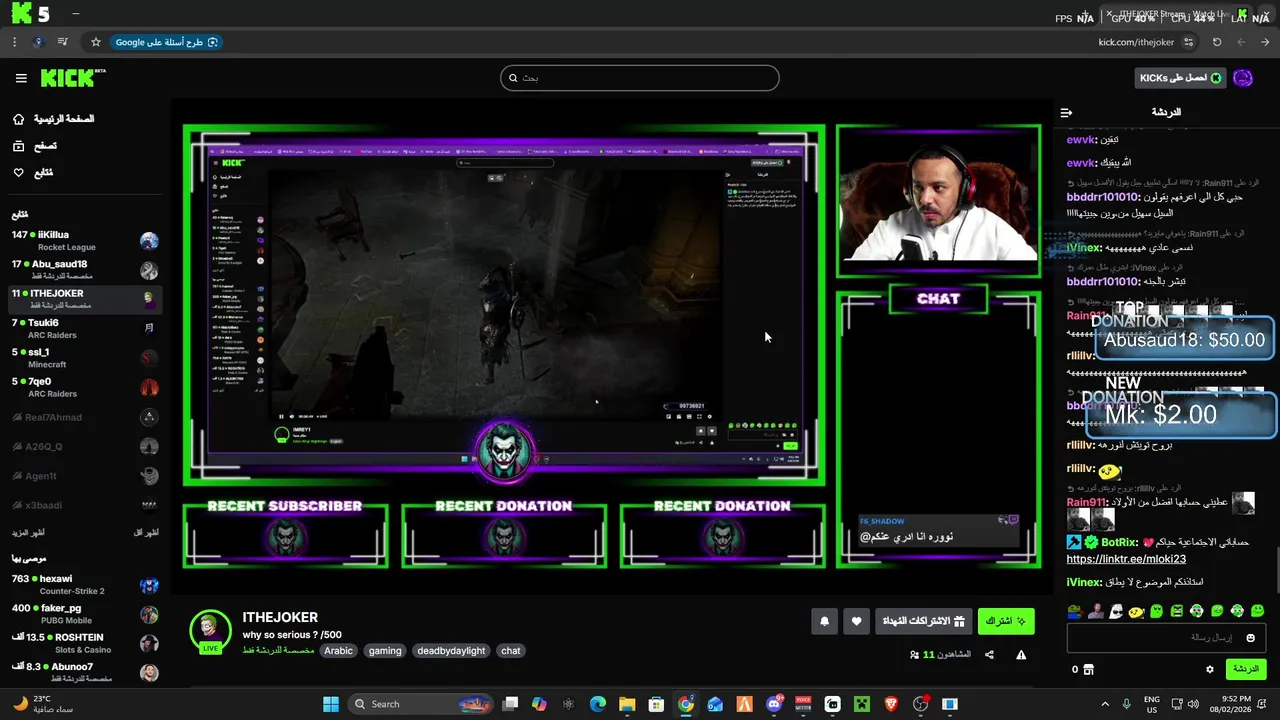Viewport: 1280px width, 720px height.
Task: Open Brave browser from the taskbar
Action: [x=891, y=704]
